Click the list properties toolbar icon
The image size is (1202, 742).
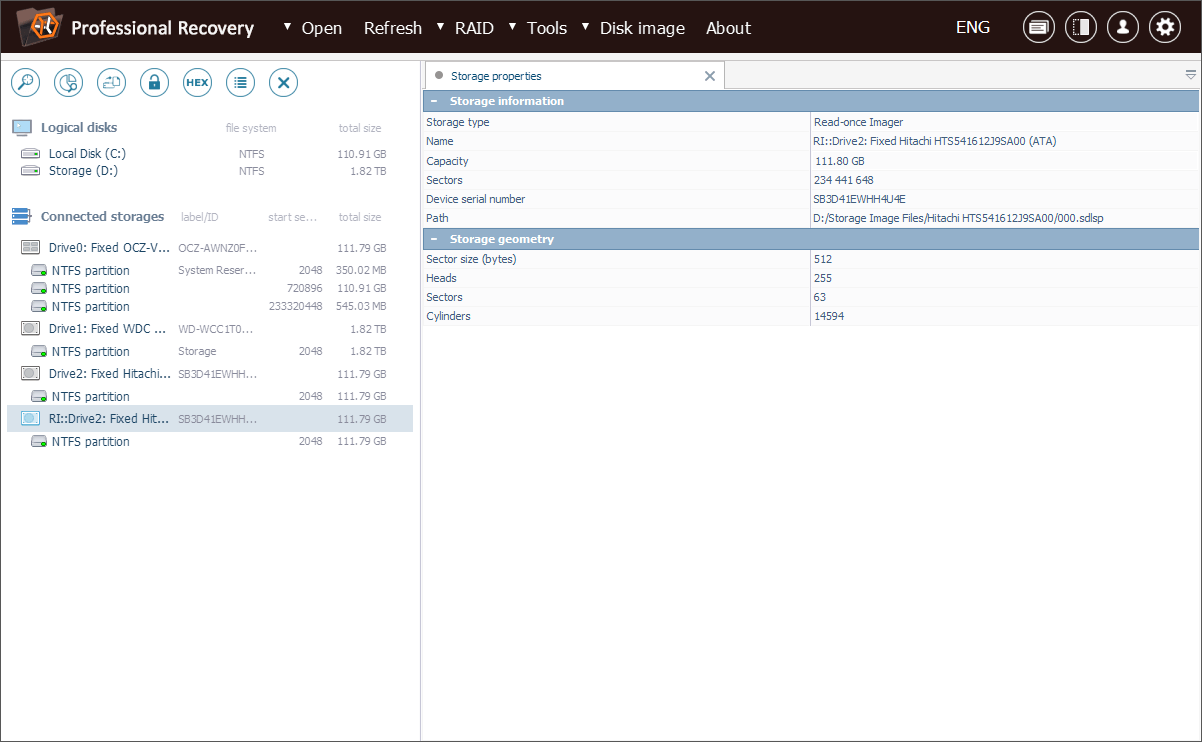(x=240, y=83)
